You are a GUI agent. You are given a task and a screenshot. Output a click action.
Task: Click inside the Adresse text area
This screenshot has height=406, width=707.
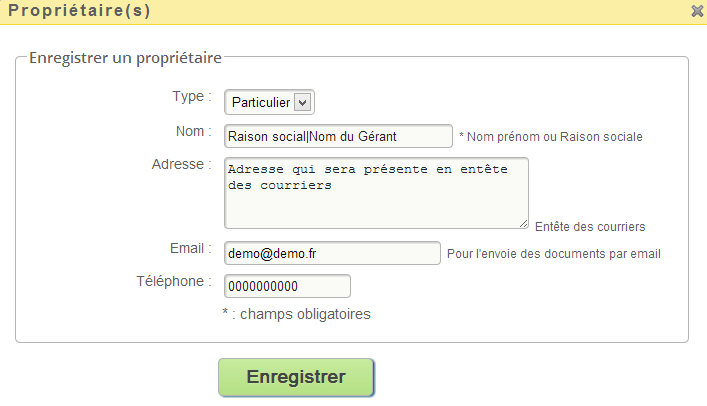[376, 193]
